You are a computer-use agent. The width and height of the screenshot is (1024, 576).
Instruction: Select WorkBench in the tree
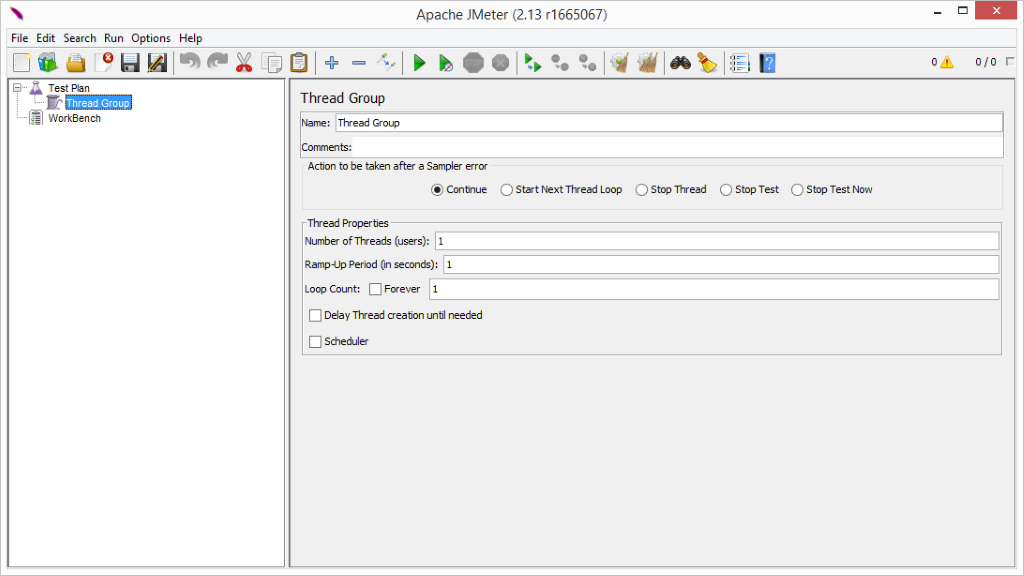point(74,118)
